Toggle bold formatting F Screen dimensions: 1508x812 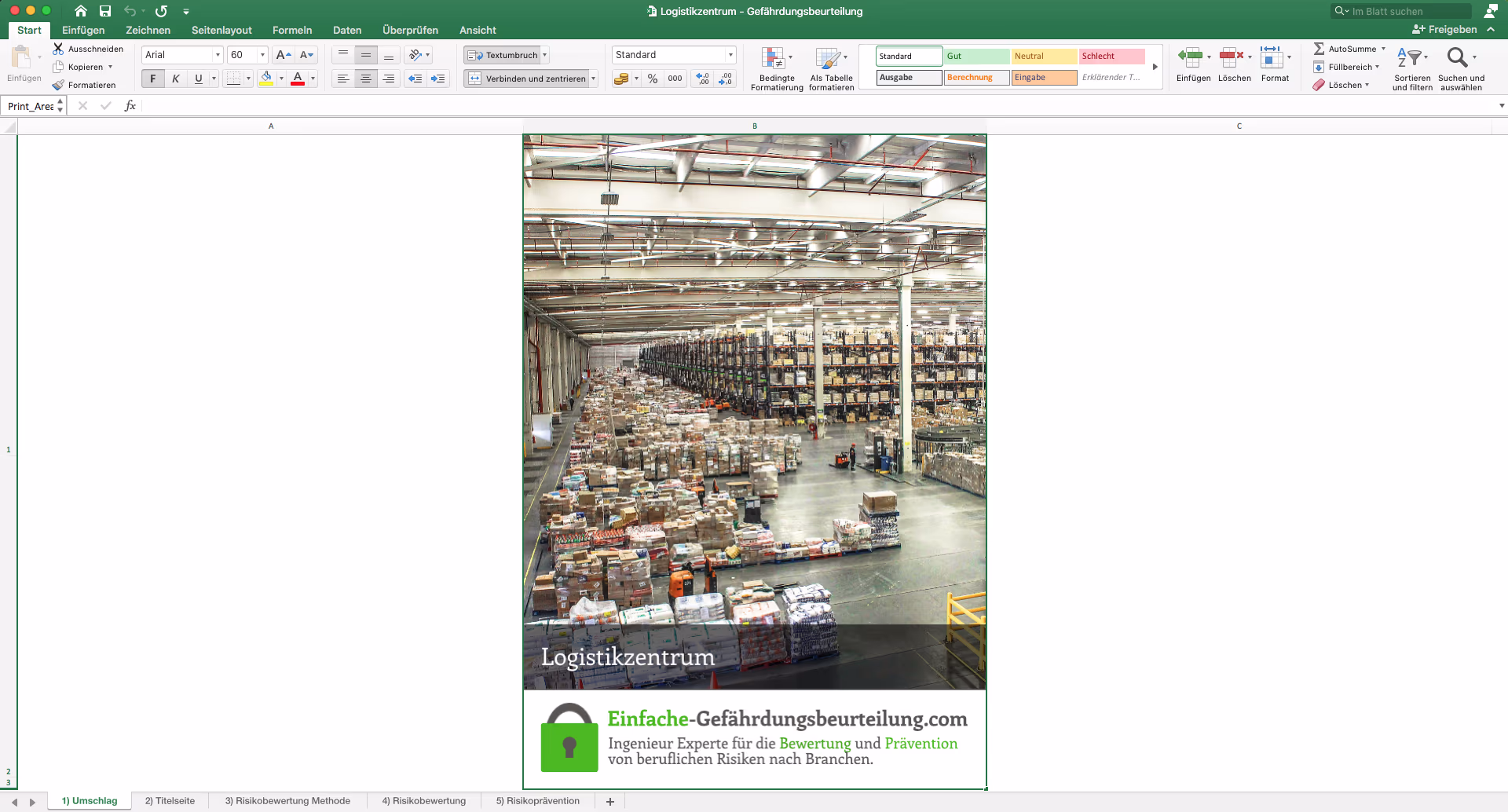point(153,79)
